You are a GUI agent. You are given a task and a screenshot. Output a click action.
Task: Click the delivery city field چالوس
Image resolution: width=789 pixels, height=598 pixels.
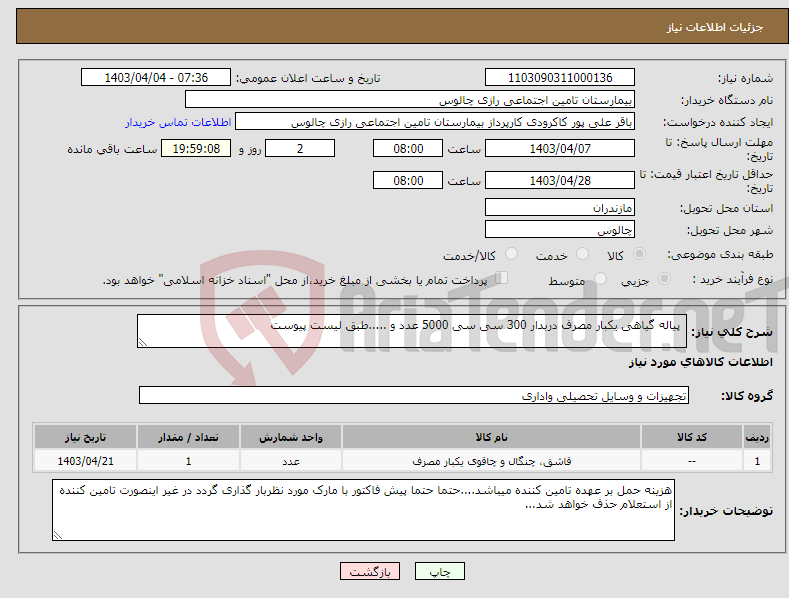tap(560, 230)
